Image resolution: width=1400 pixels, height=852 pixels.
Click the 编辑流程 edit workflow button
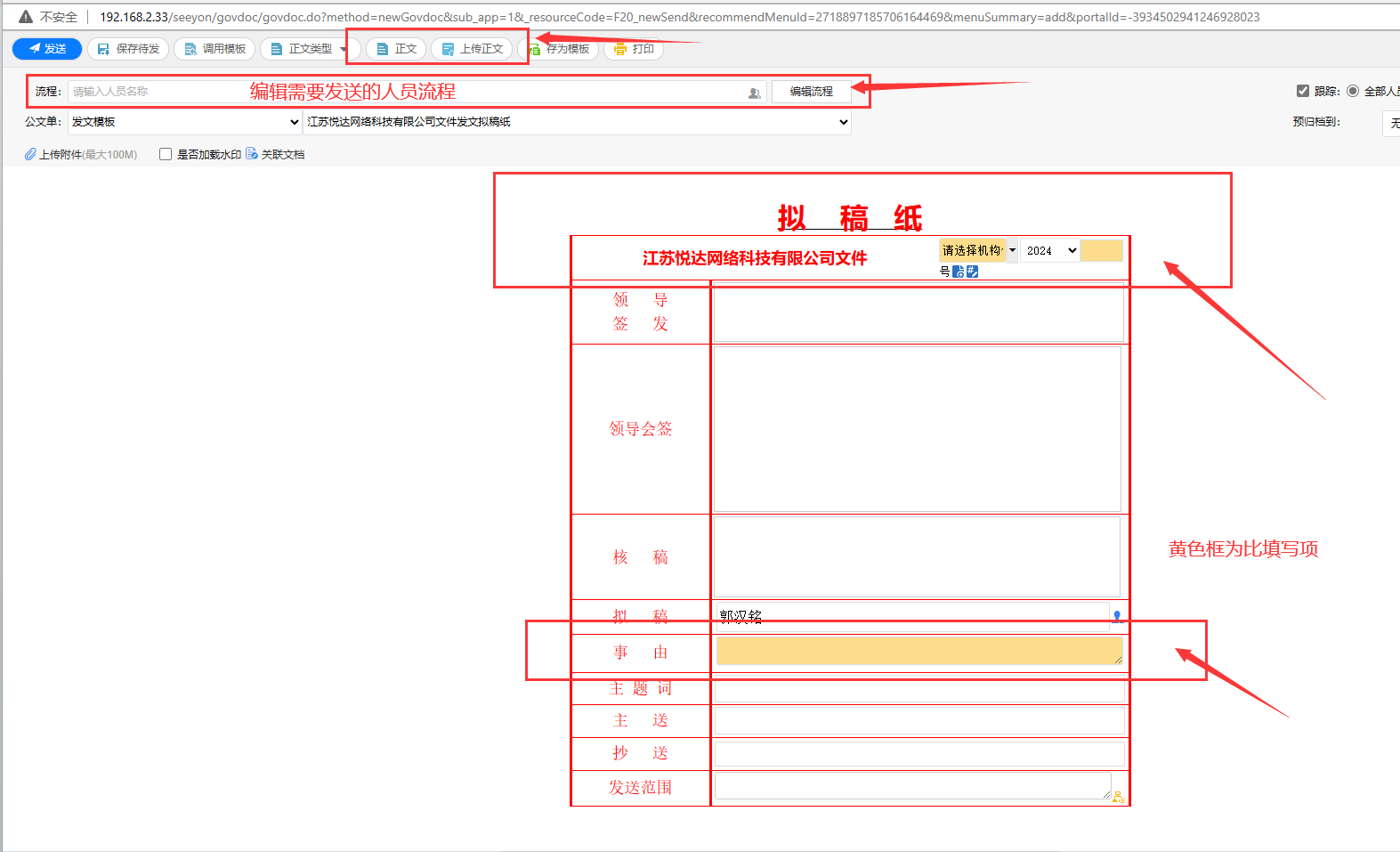pyautogui.click(x=811, y=92)
